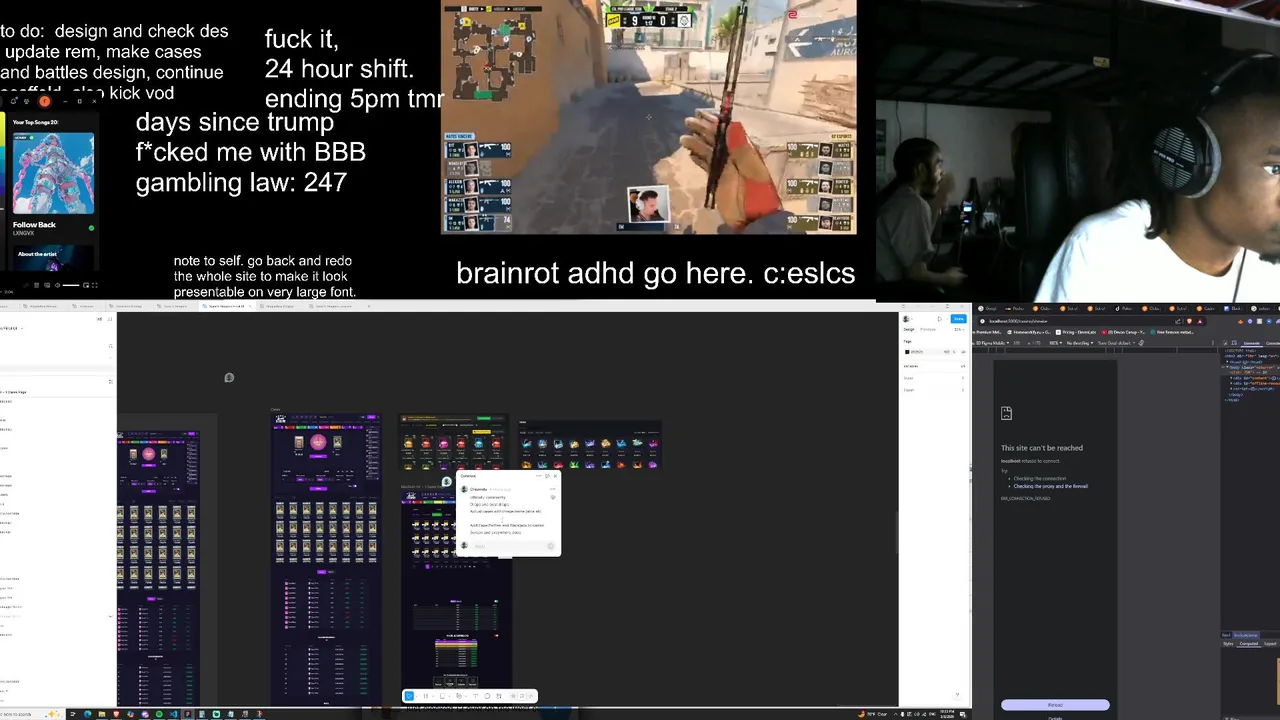Open the No throttling dropdown
The width and height of the screenshot is (1280, 720).
(1080, 343)
